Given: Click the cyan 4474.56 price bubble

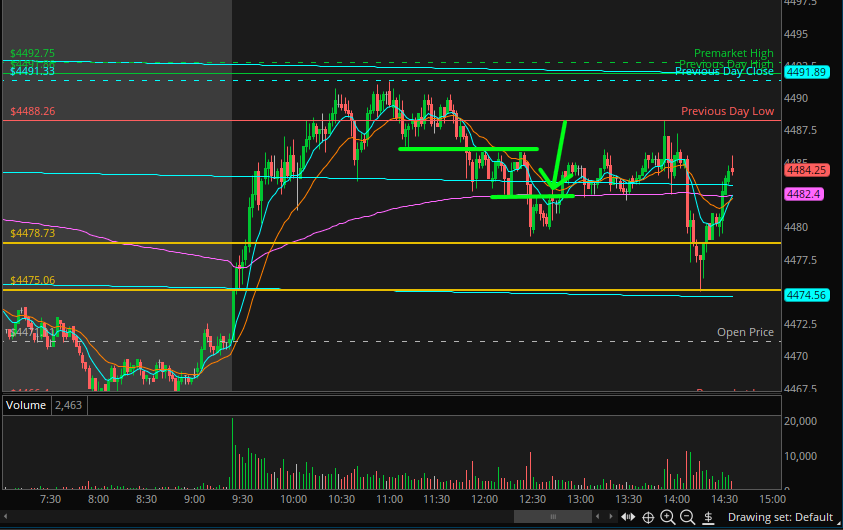Looking at the screenshot, I should tap(804, 295).
